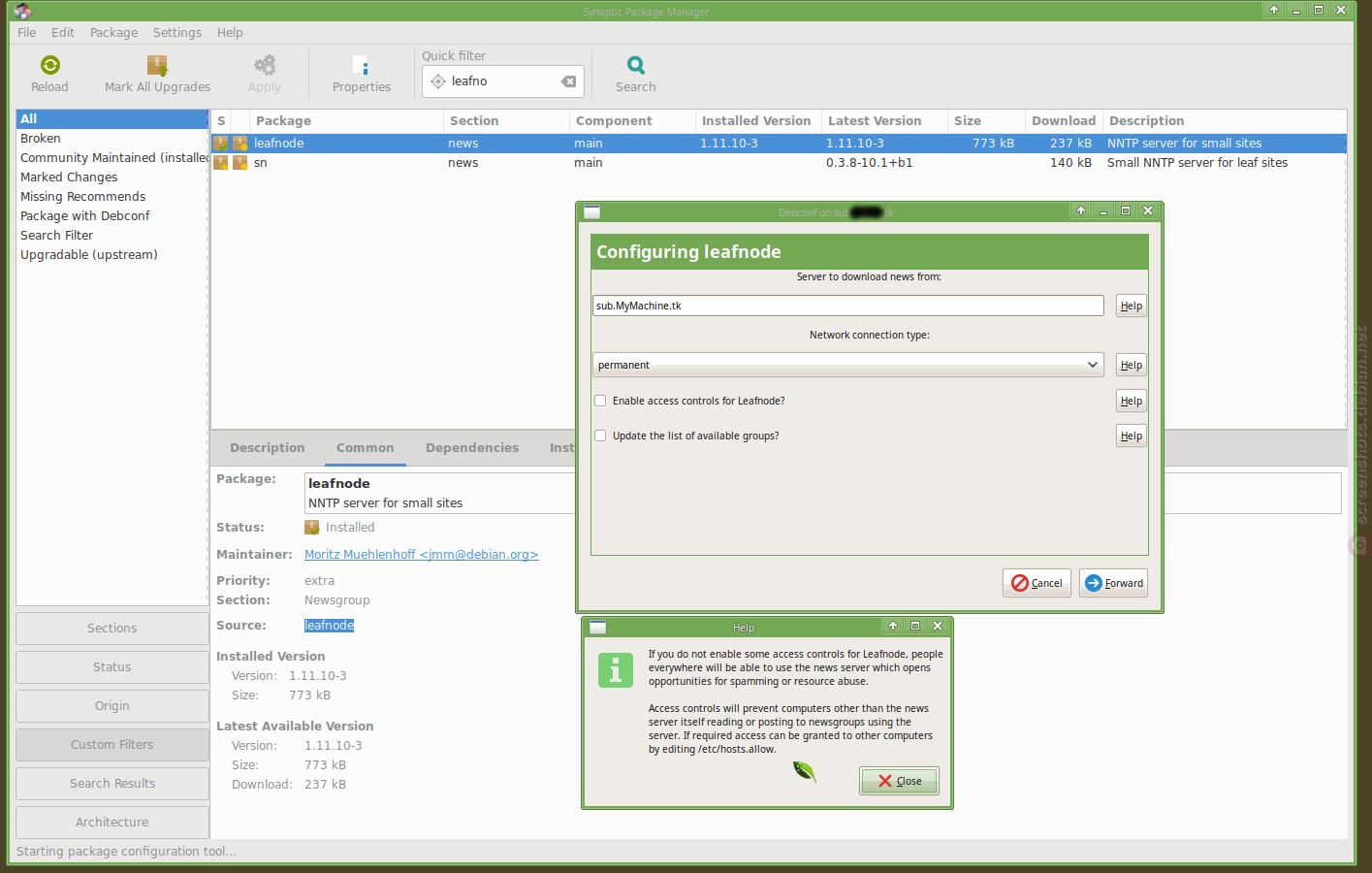Click the Synaptic title bar app icon
This screenshot has height=873, width=1372.
[x=22, y=11]
